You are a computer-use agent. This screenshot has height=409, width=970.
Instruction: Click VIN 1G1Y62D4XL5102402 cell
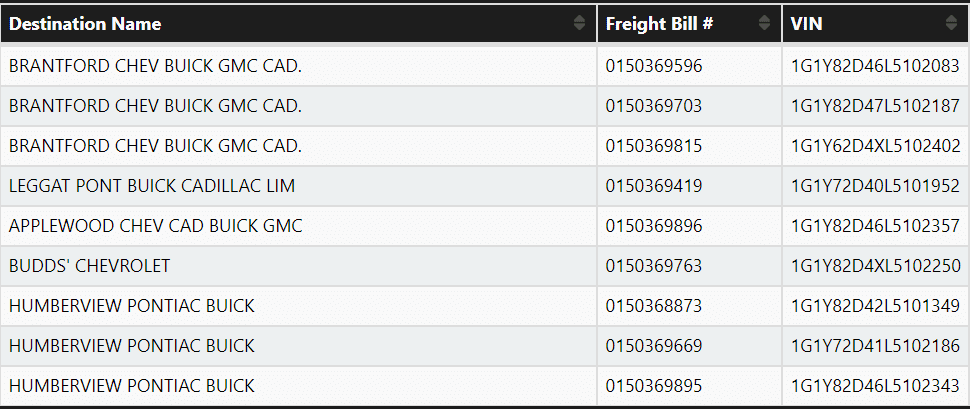point(875,146)
